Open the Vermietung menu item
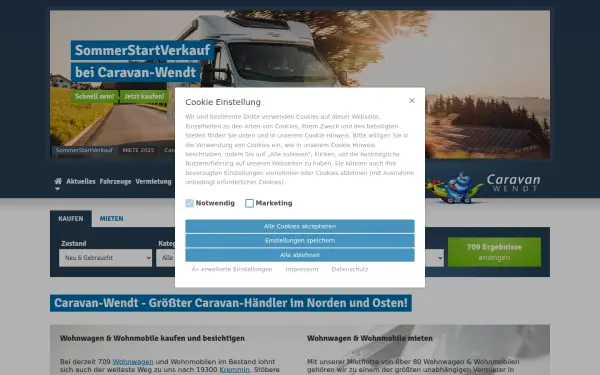 153,181
